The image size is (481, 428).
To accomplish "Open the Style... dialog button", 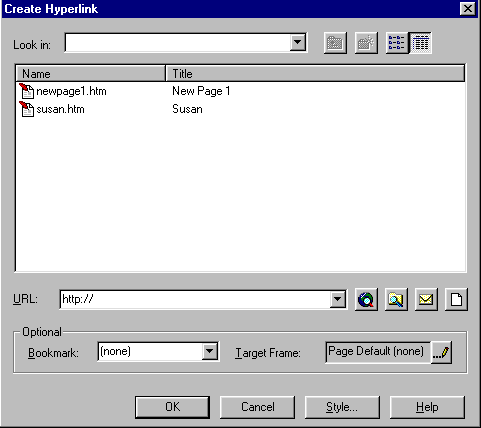I will tap(342, 407).
